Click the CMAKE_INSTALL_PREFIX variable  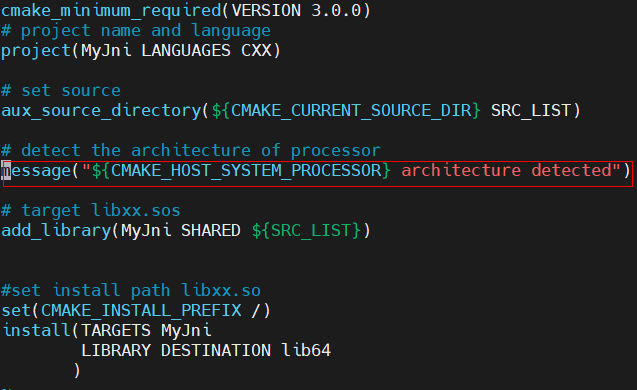(141, 311)
